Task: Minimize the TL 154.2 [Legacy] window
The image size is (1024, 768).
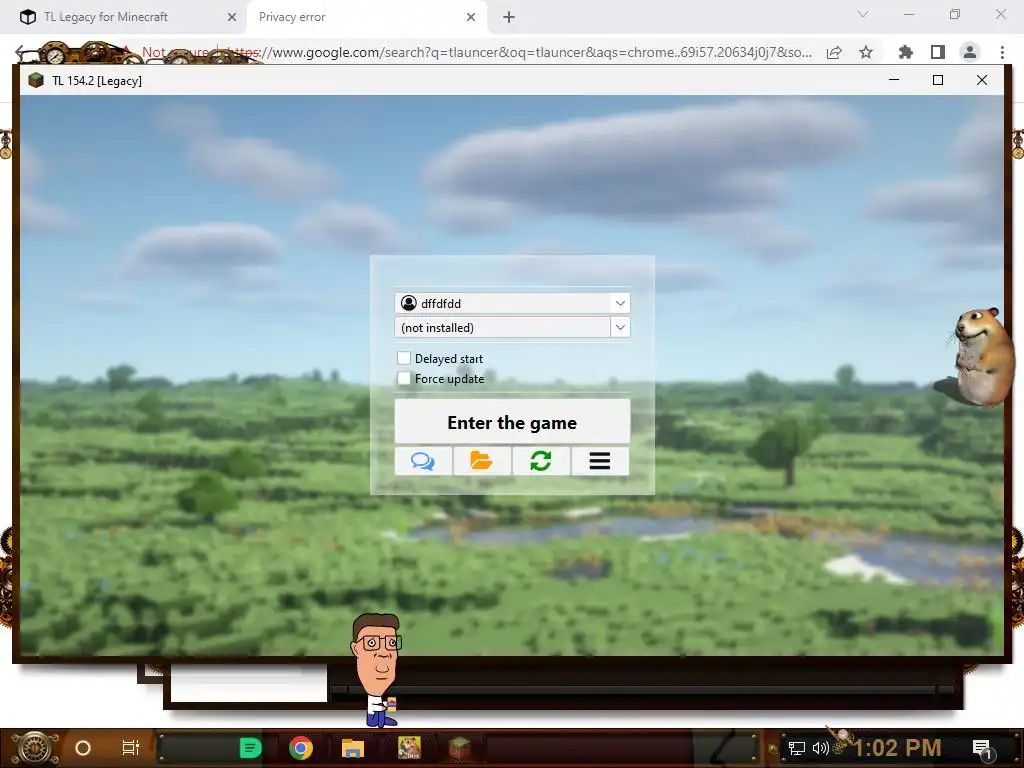Action: [x=894, y=80]
